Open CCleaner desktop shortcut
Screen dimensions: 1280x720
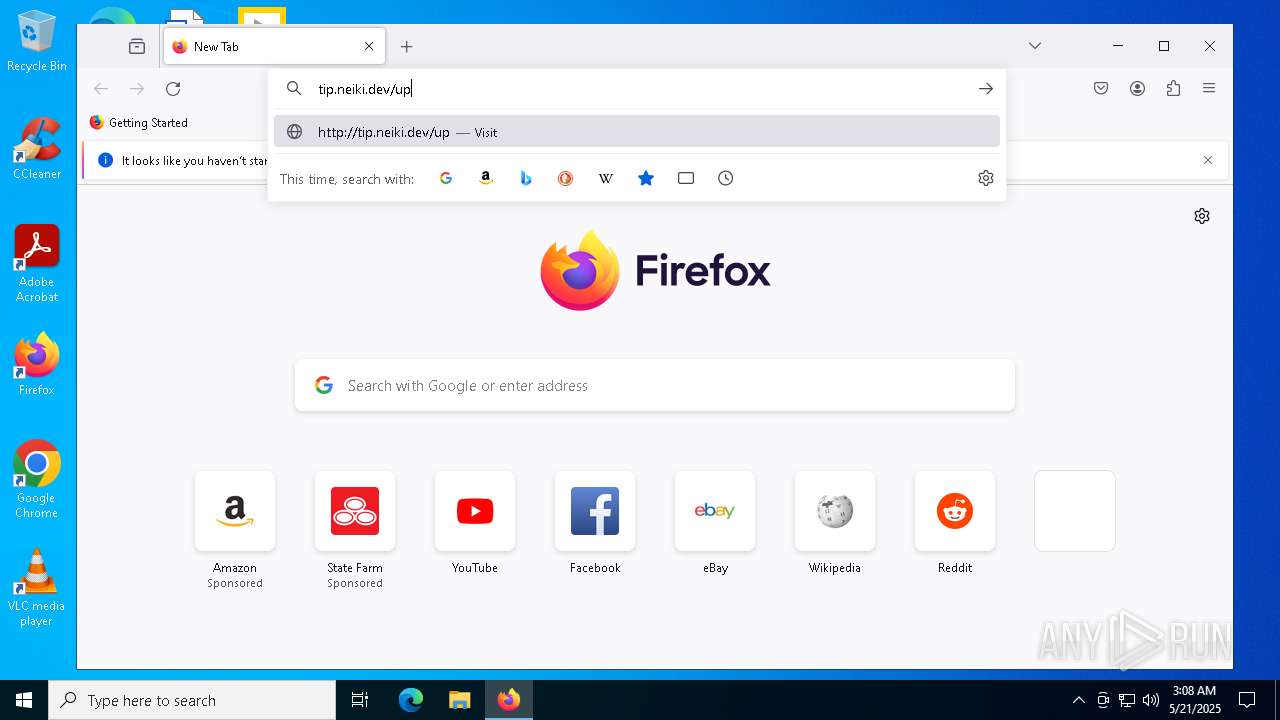pyautogui.click(x=37, y=148)
